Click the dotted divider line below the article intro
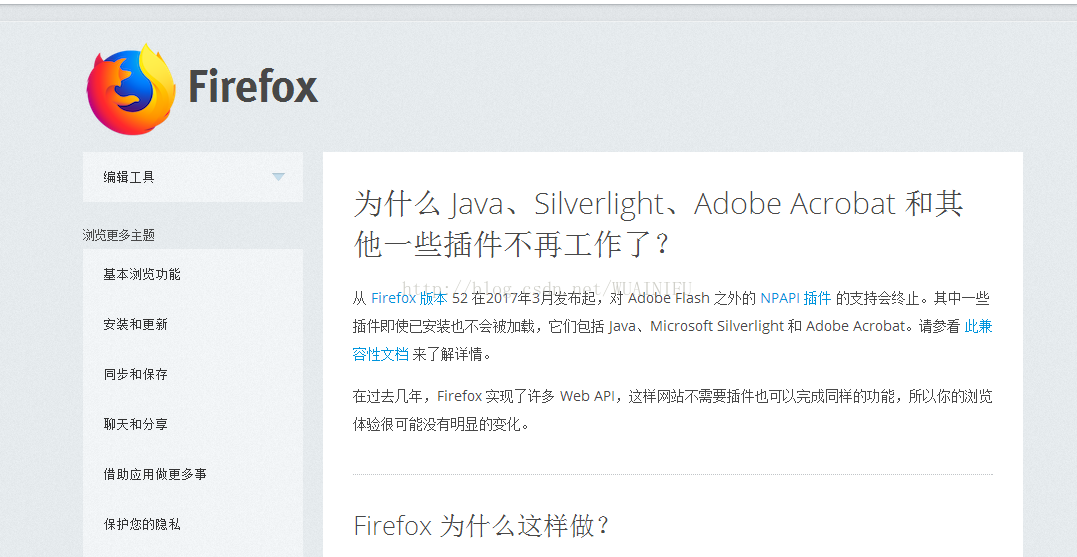 coord(672,475)
